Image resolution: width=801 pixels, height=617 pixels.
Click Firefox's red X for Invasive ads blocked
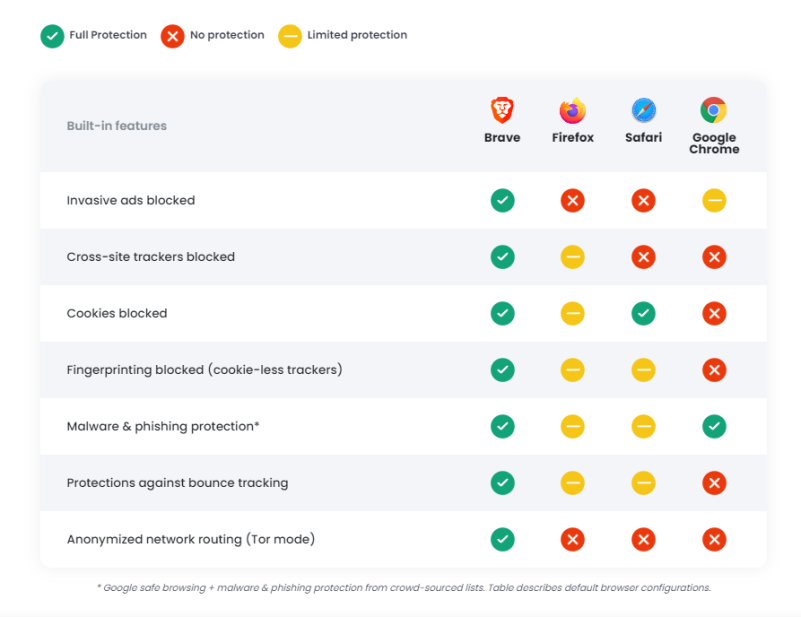[573, 200]
